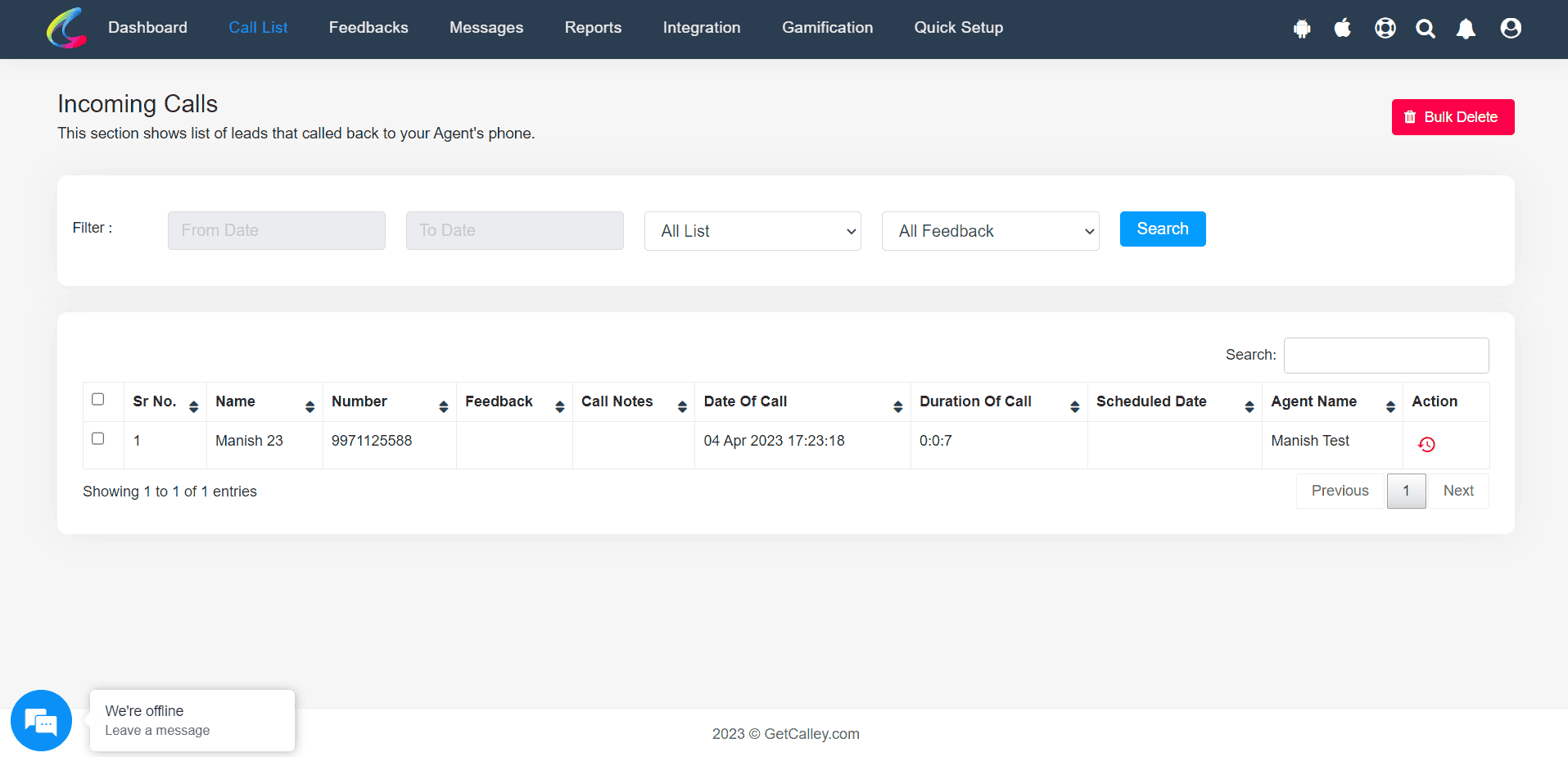Sort the table by the Name column

tap(264, 401)
